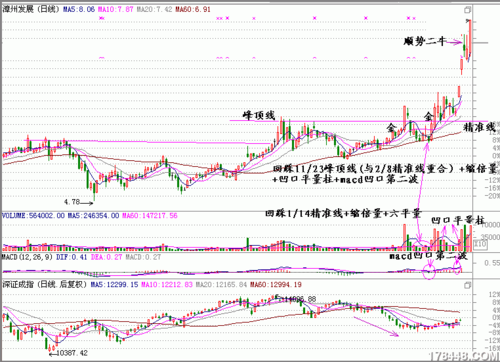500x362 pixels.
Task: Select the 深证成指 (日线.后复权) title
Action: (x=45, y=284)
